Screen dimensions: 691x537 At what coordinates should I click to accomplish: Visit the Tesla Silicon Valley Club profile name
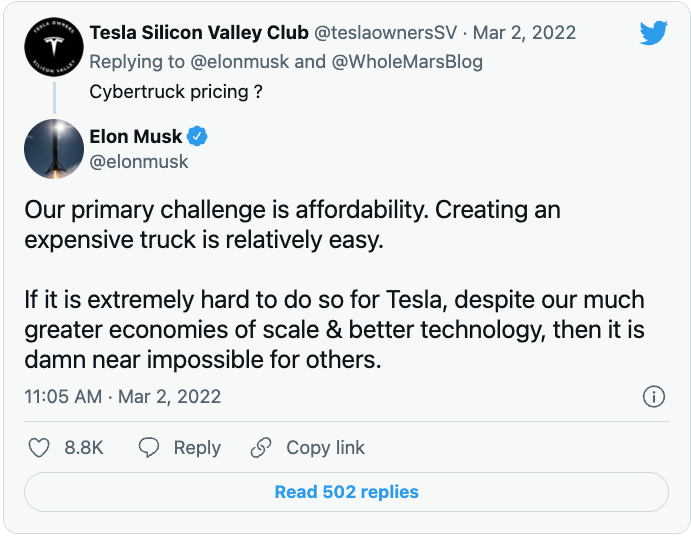(x=198, y=32)
